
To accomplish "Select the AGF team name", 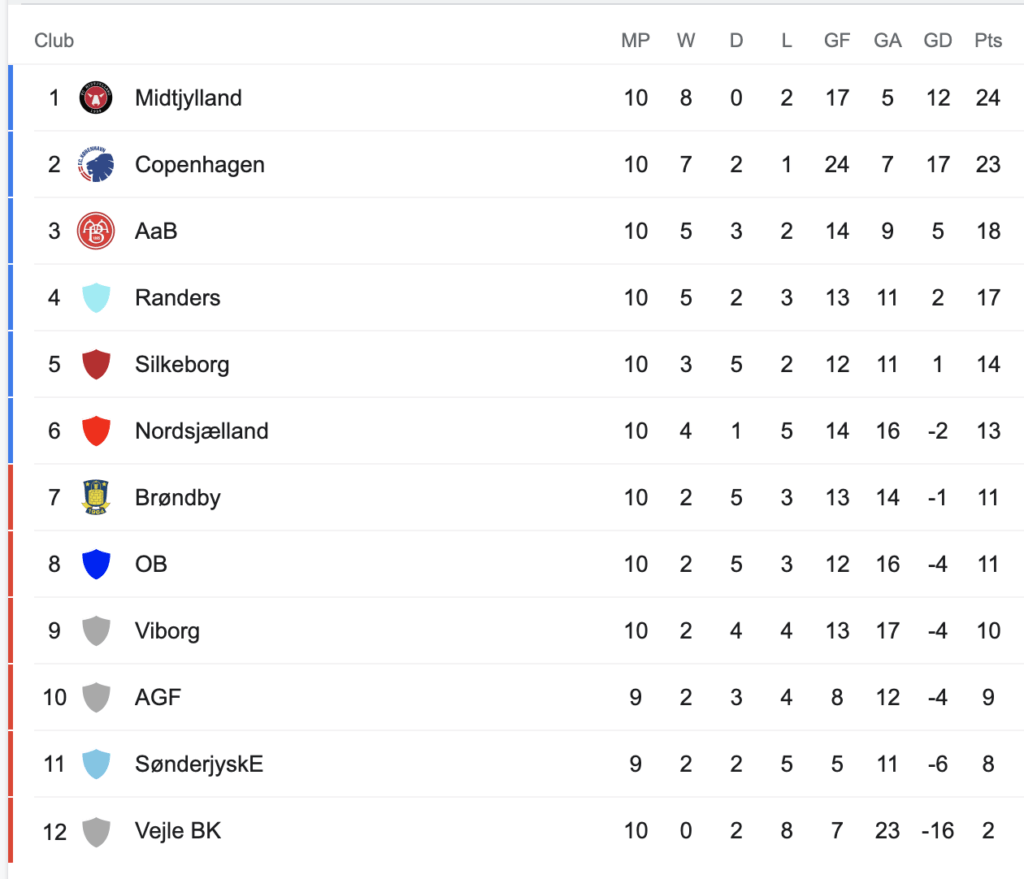I will (x=157, y=697).
